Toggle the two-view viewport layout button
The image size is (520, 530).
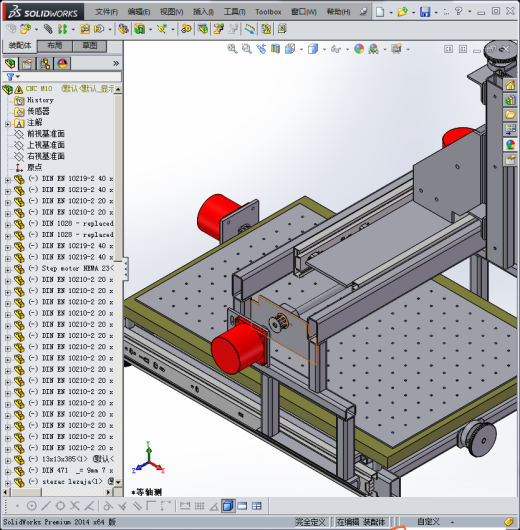tap(242, 506)
